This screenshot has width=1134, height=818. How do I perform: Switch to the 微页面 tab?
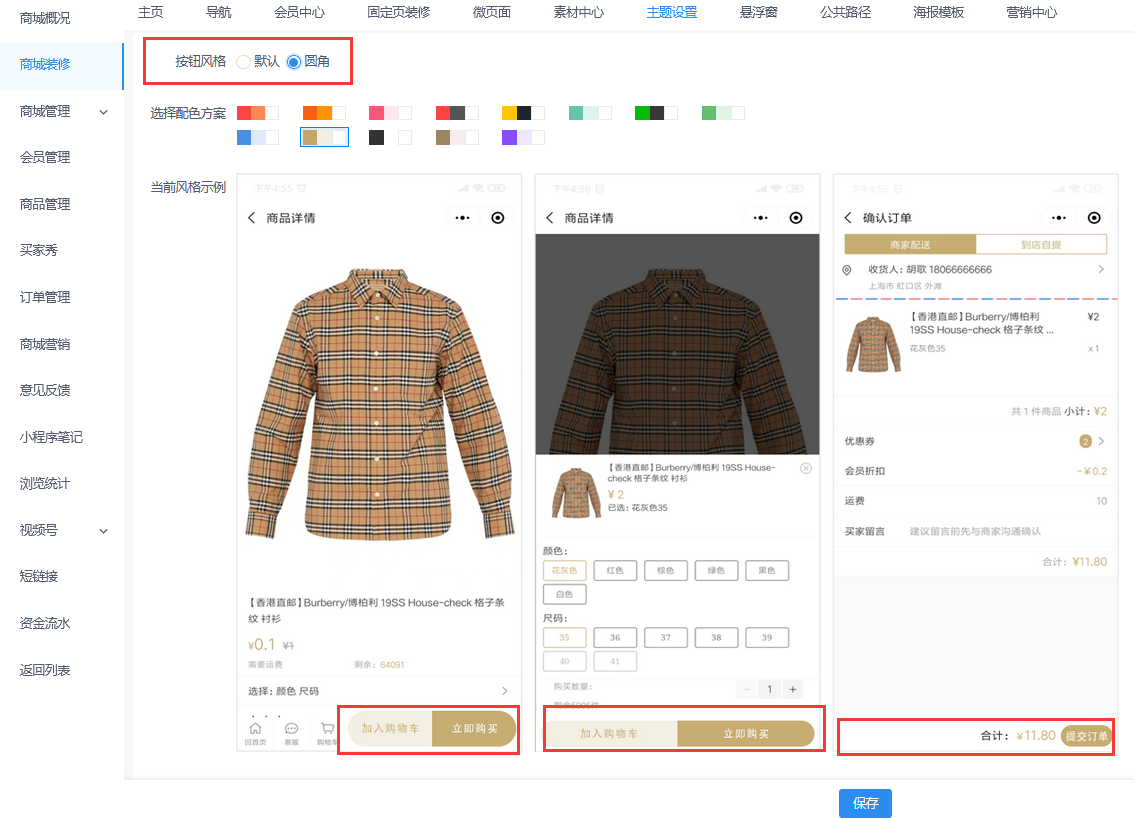(x=491, y=13)
